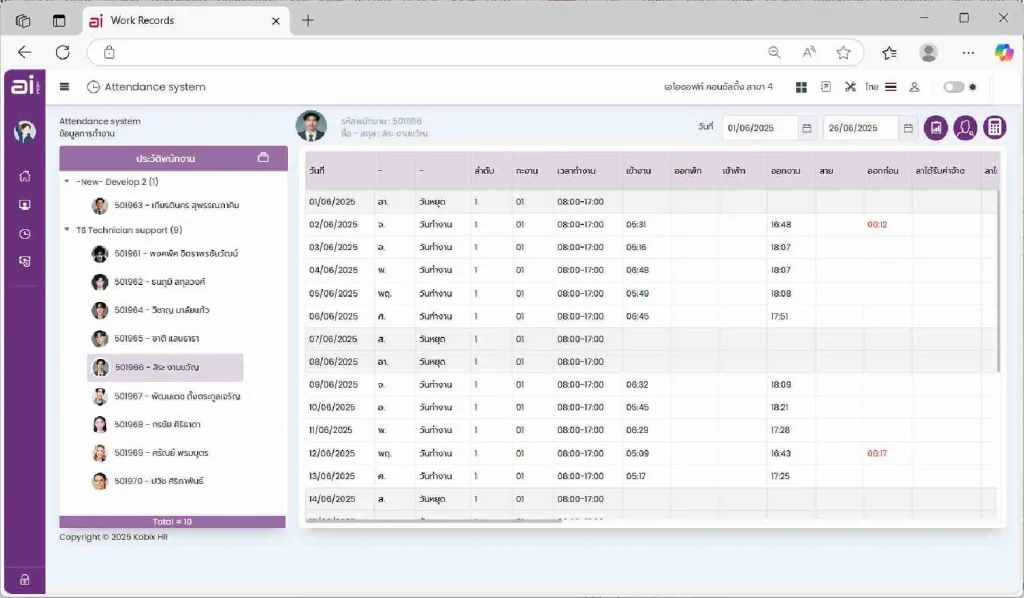The image size is (1024, 598).
Task: Click the tools settings icon in header
Action: point(850,87)
